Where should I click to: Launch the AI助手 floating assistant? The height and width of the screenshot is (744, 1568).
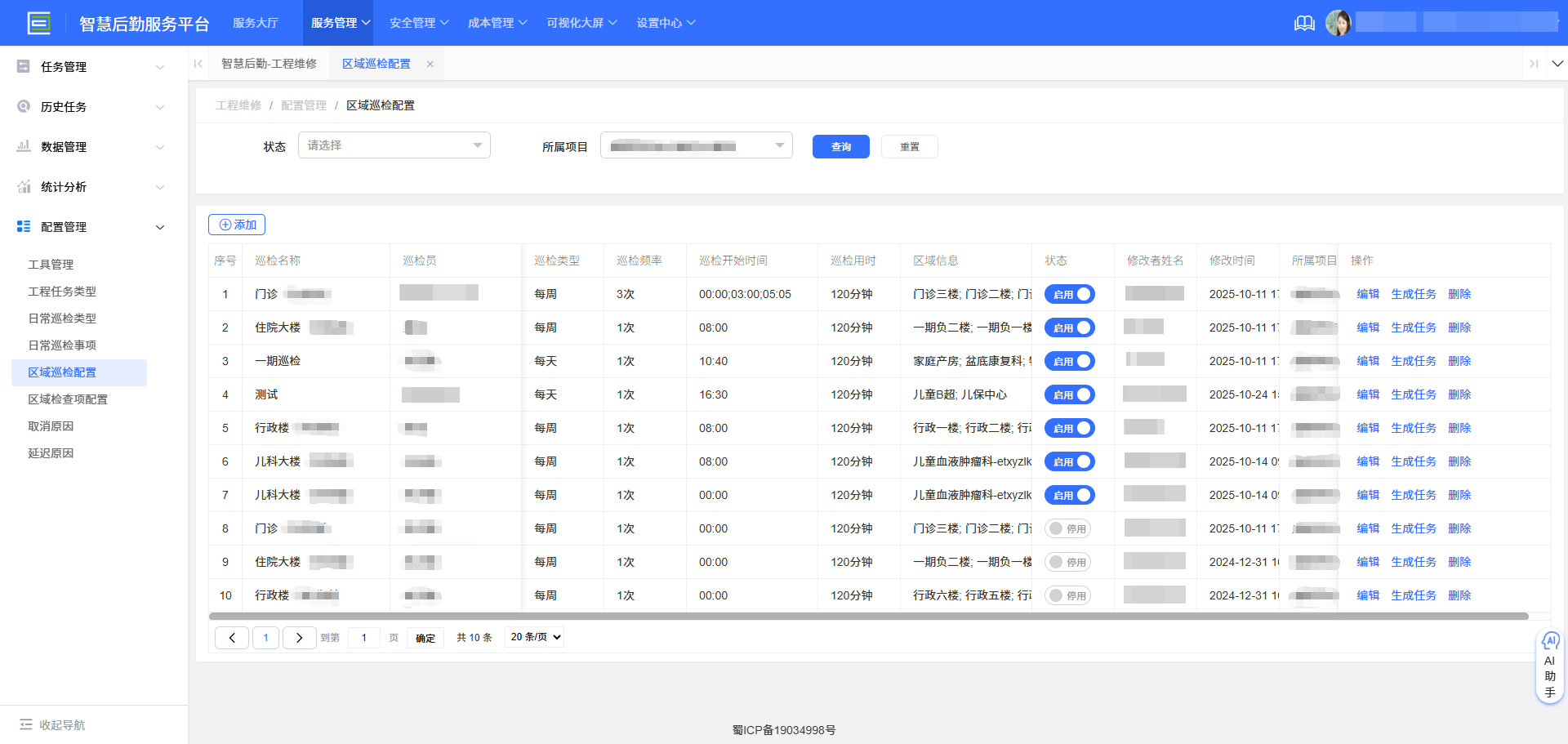[x=1550, y=666]
